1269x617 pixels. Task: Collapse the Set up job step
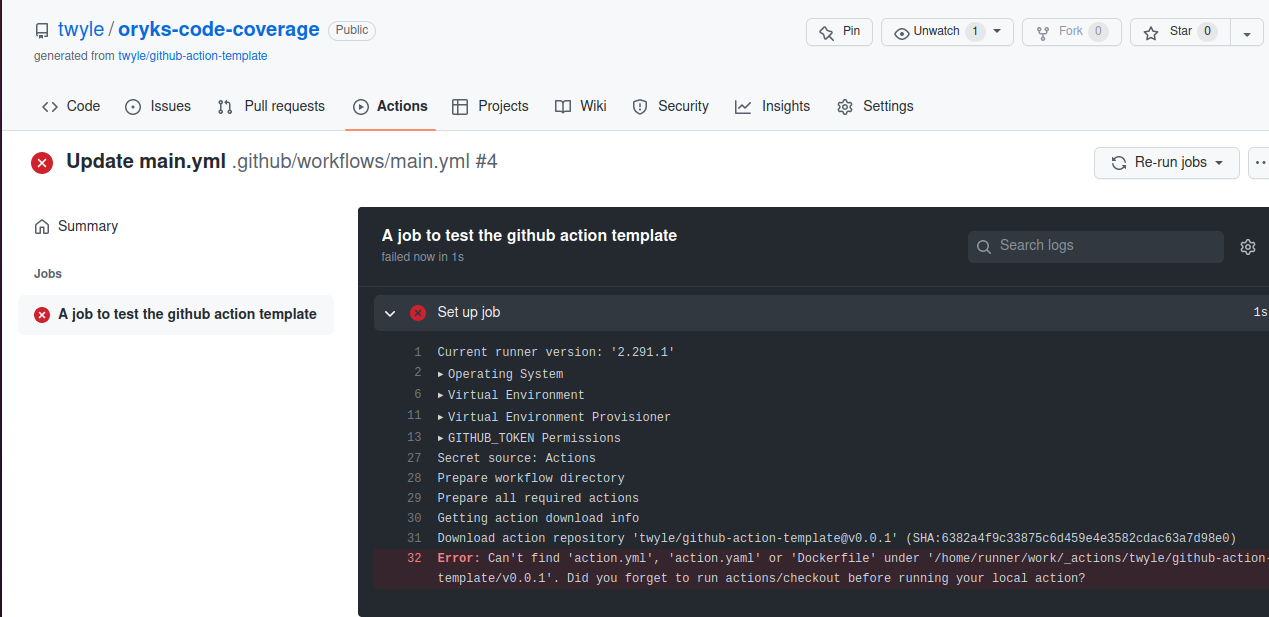pyautogui.click(x=390, y=313)
